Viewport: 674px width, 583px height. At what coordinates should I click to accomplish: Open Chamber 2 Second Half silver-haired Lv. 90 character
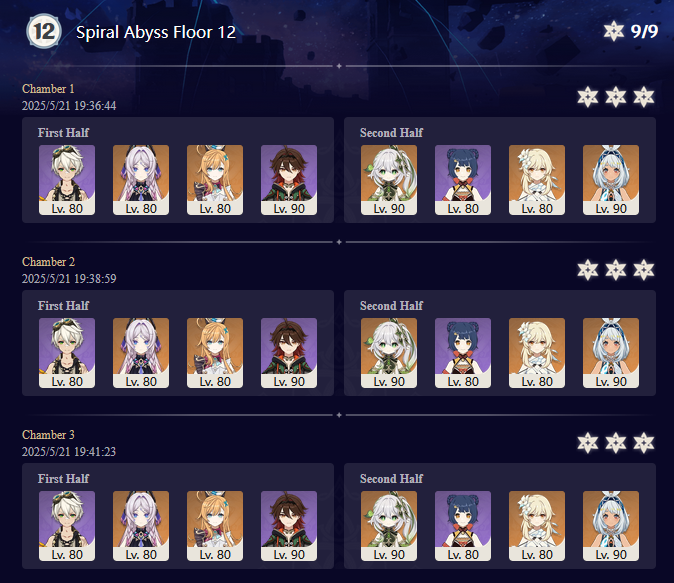point(611,353)
